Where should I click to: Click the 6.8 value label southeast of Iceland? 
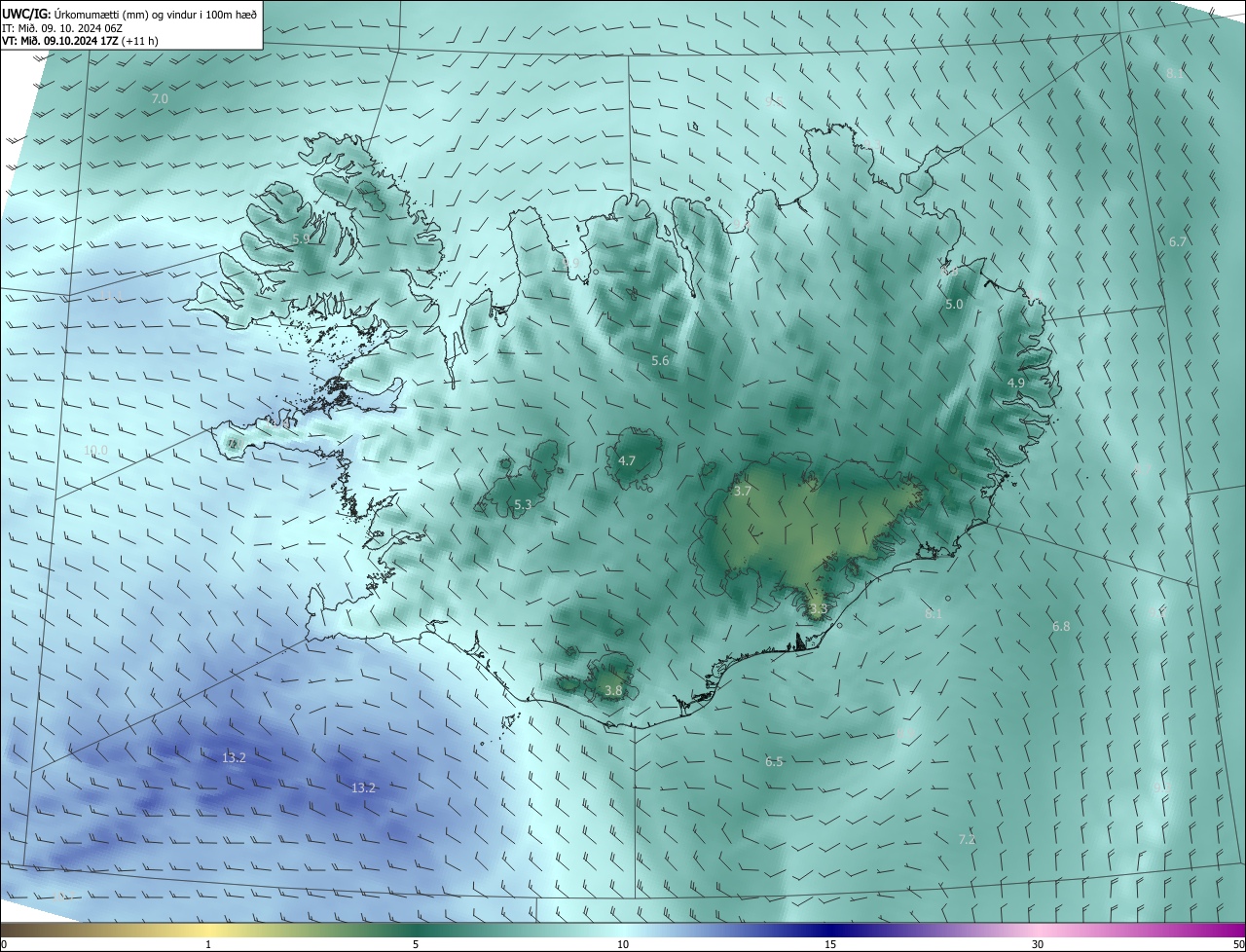1061,627
